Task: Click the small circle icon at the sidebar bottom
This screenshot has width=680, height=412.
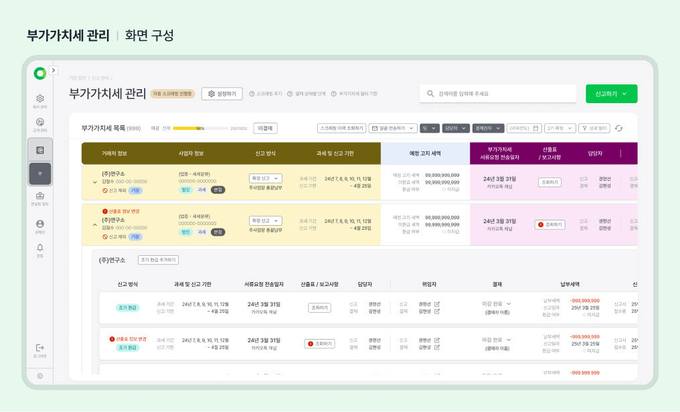Action: (x=40, y=376)
